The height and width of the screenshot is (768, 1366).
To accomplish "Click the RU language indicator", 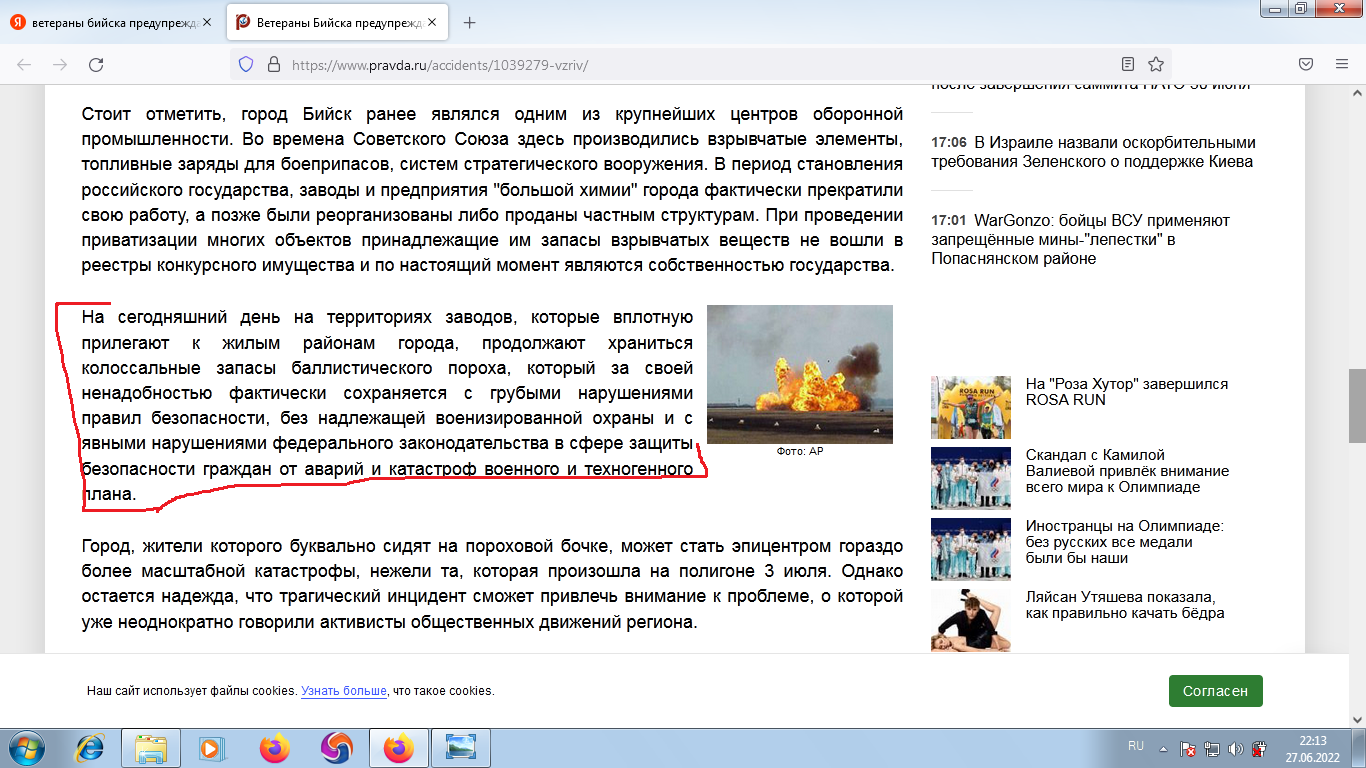I will tap(1135, 746).
